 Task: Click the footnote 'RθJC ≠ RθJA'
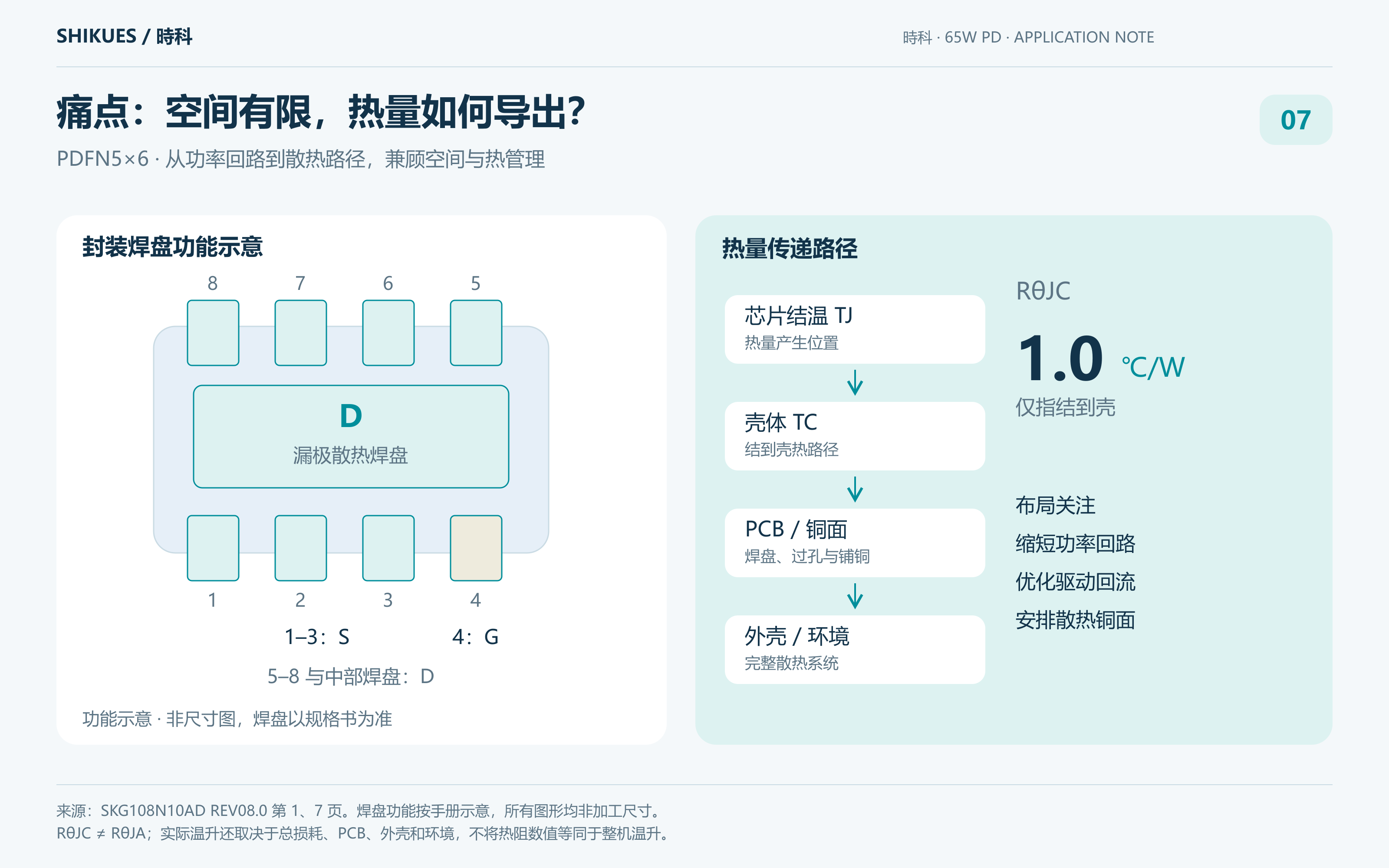pos(101,833)
